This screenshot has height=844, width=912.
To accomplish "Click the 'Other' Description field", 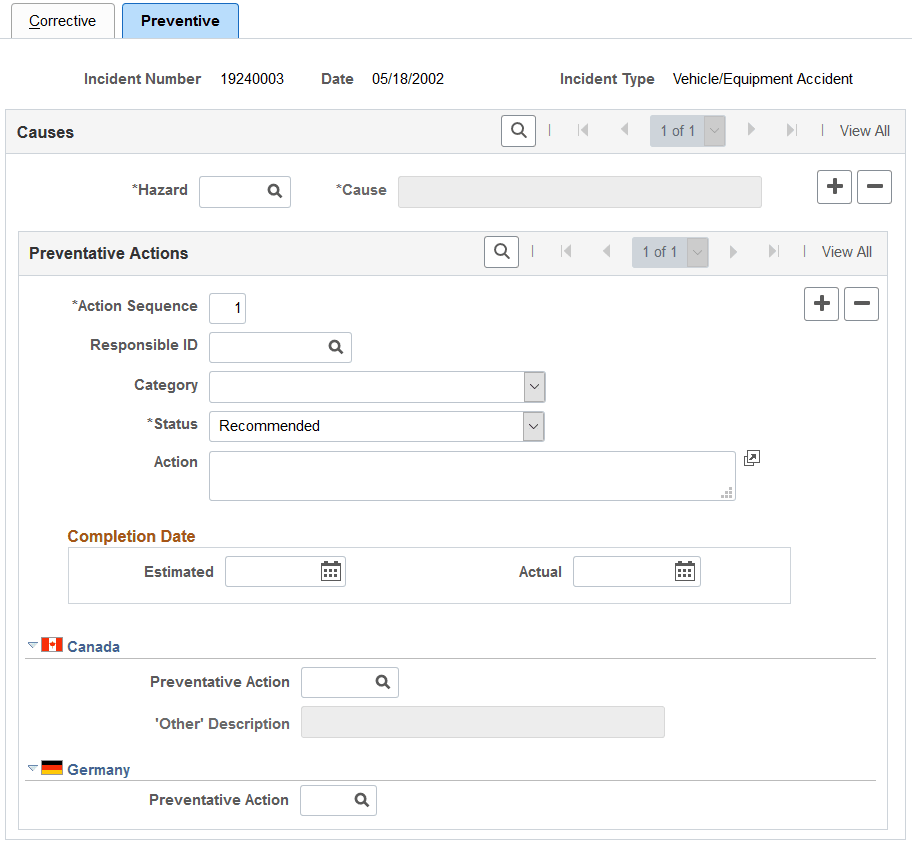I will pos(483,722).
